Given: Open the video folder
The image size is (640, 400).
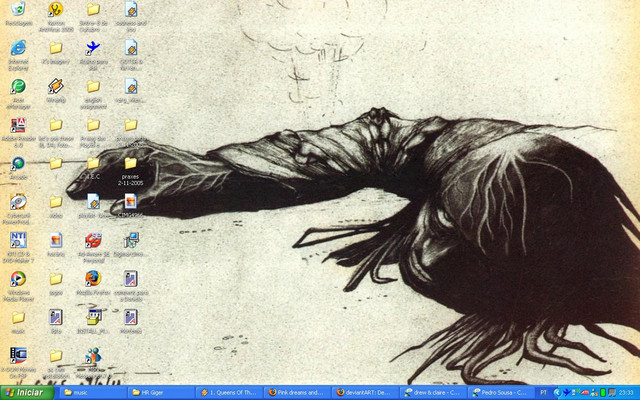Looking at the screenshot, I should [x=56, y=202].
